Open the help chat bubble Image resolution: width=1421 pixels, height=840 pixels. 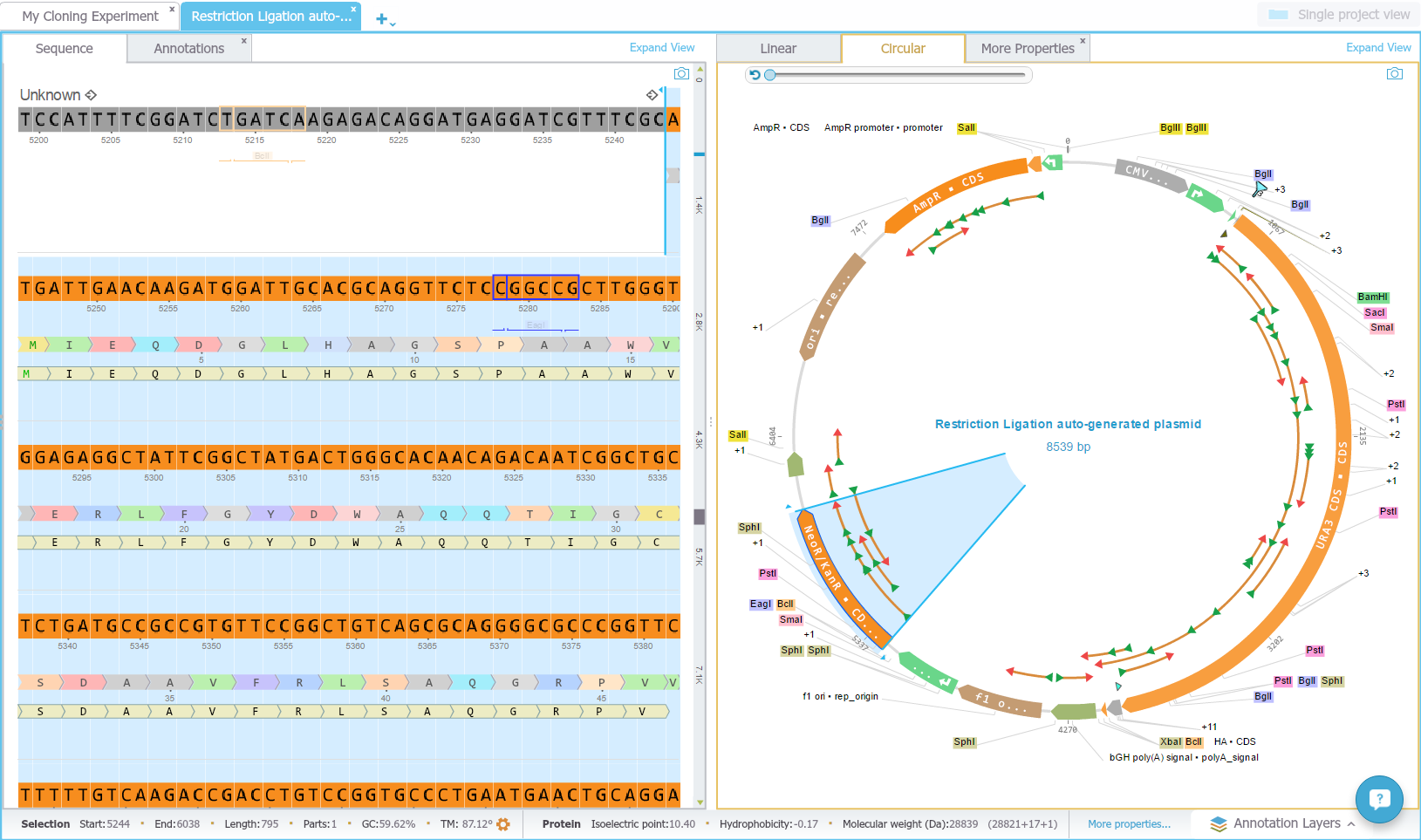click(1378, 798)
